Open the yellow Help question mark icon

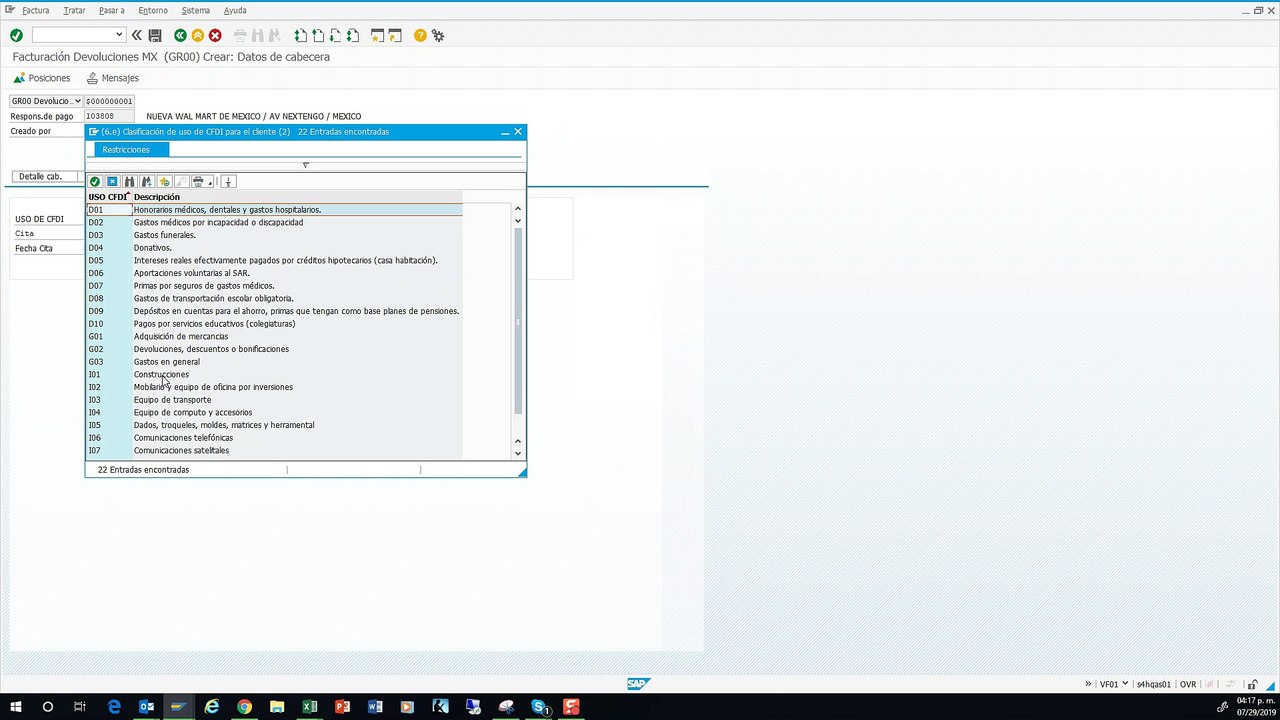click(x=420, y=35)
